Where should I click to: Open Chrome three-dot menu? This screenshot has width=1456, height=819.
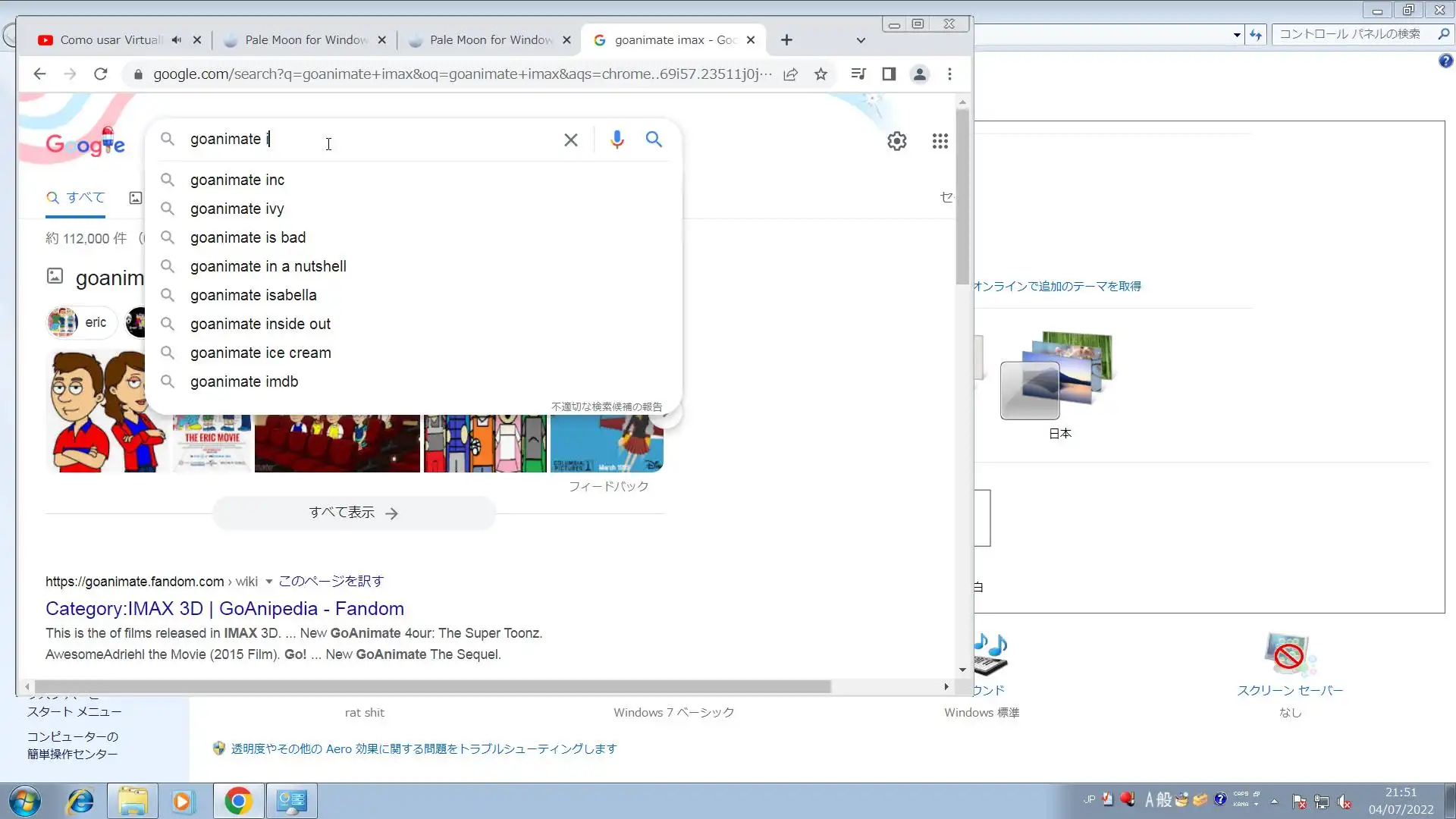pyautogui.click(x=949, y=74)
